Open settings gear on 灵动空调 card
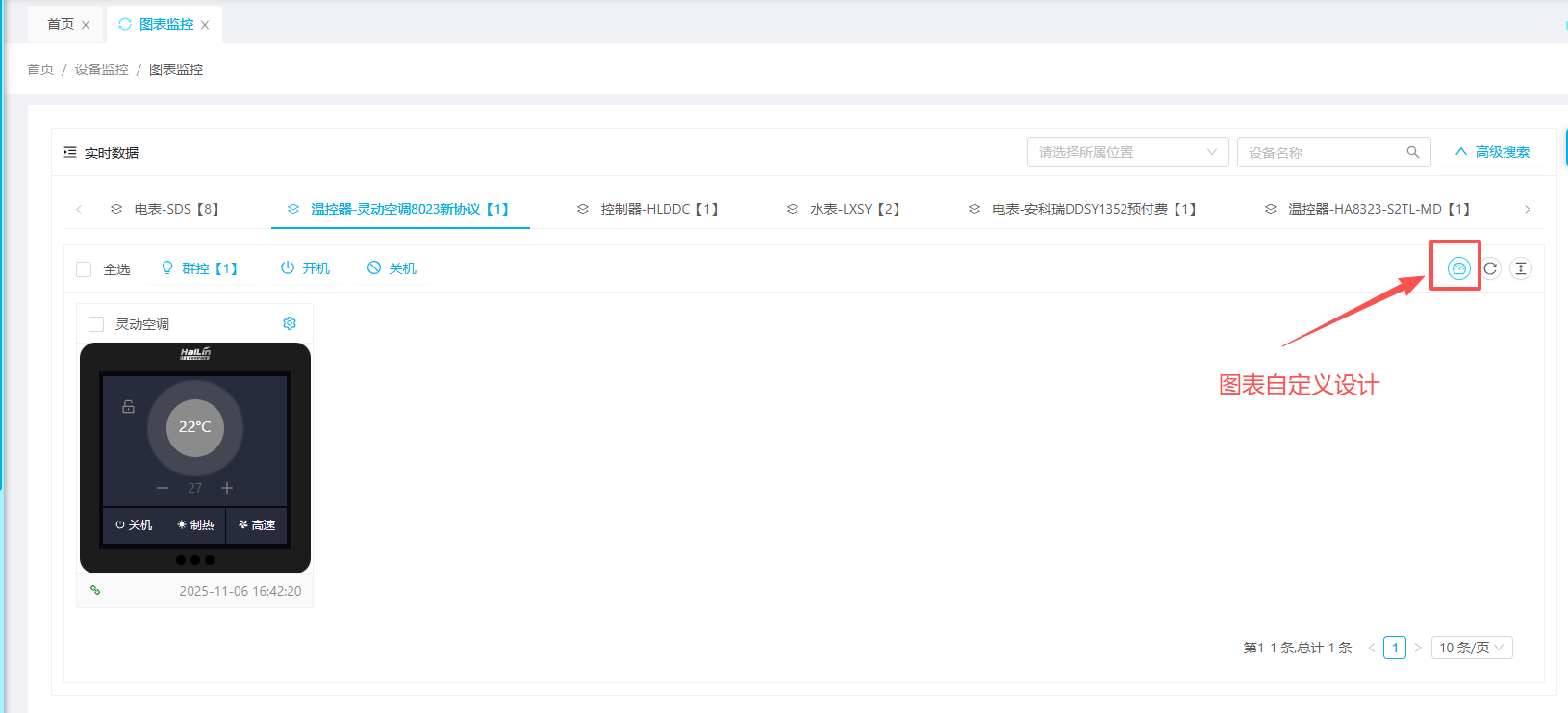 click(x=290, y=323)
